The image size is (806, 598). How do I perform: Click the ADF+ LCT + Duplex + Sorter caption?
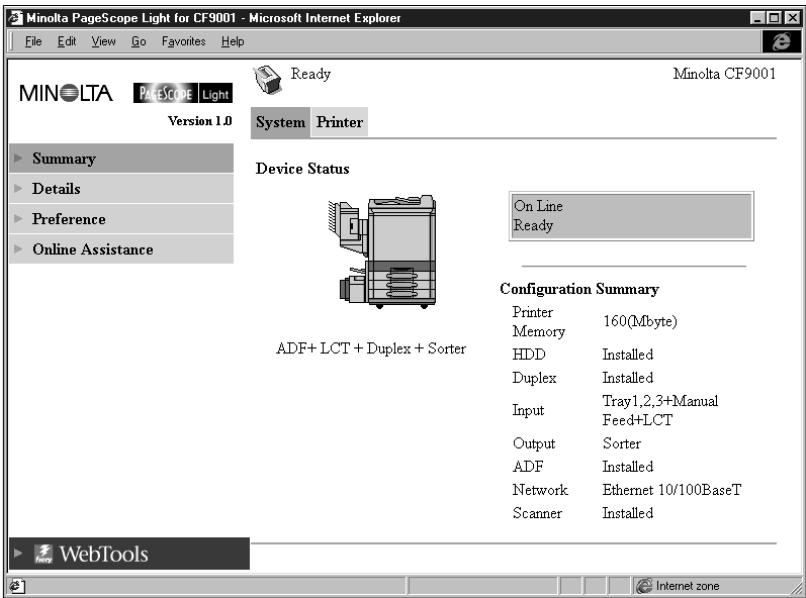[x=371, y=349]
